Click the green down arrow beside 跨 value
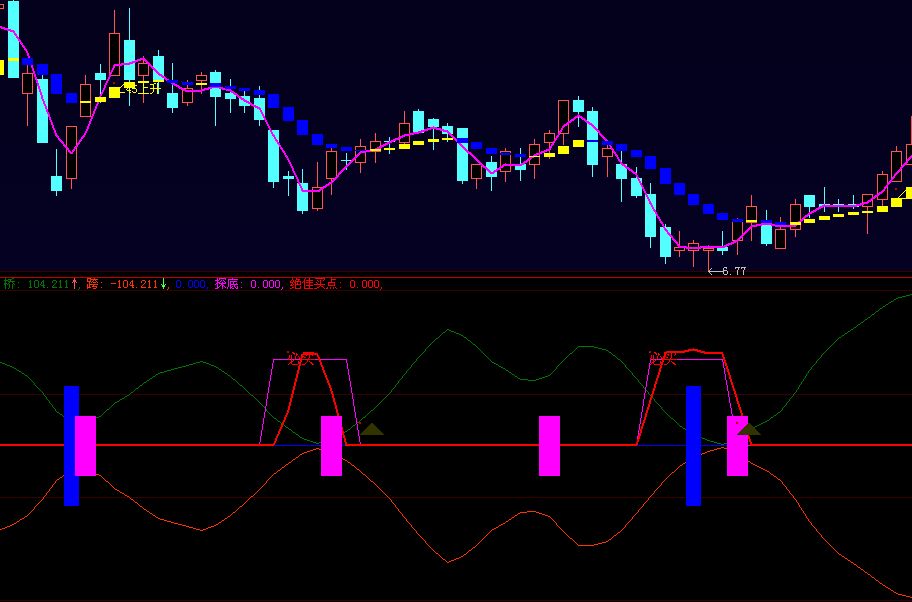This screenshot has width=912, height=602. [164, 284]
